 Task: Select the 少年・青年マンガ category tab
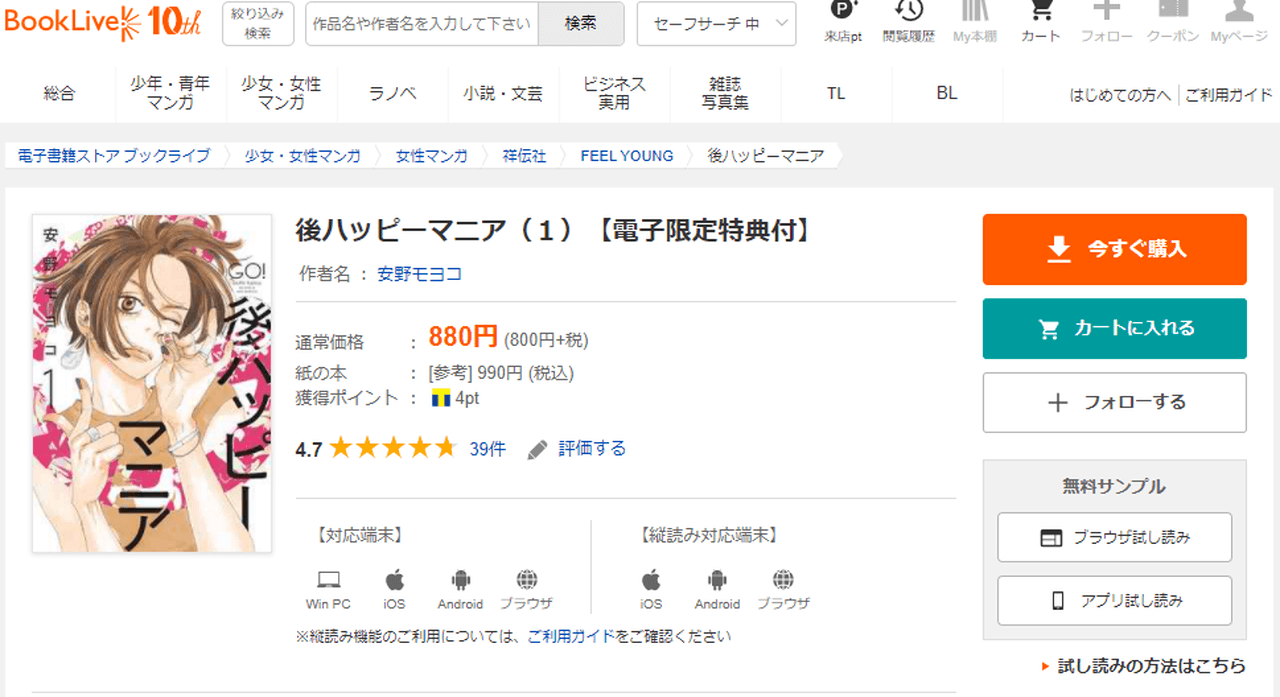coord(170,93)
